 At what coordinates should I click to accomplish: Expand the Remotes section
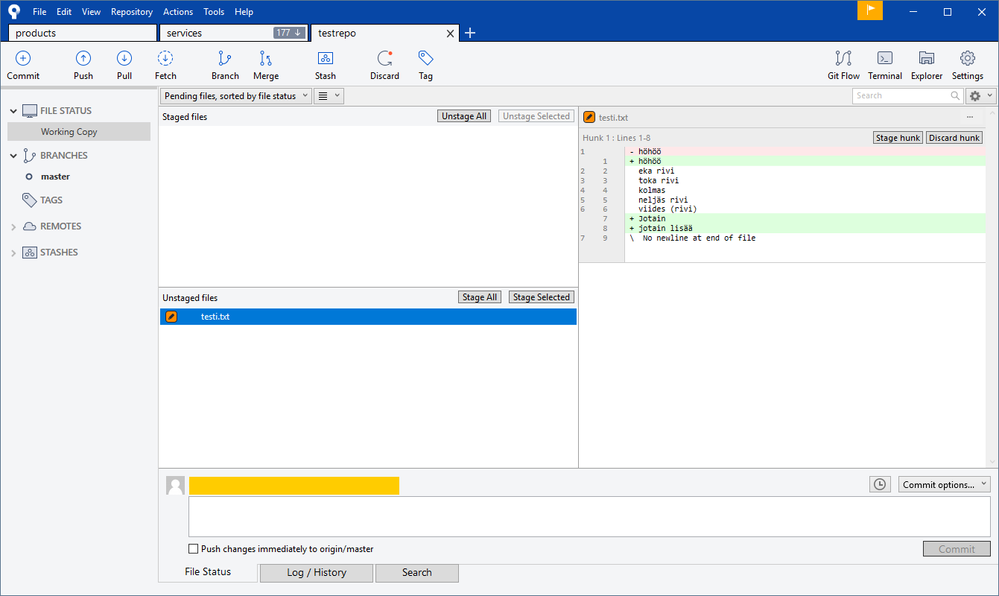13,227
